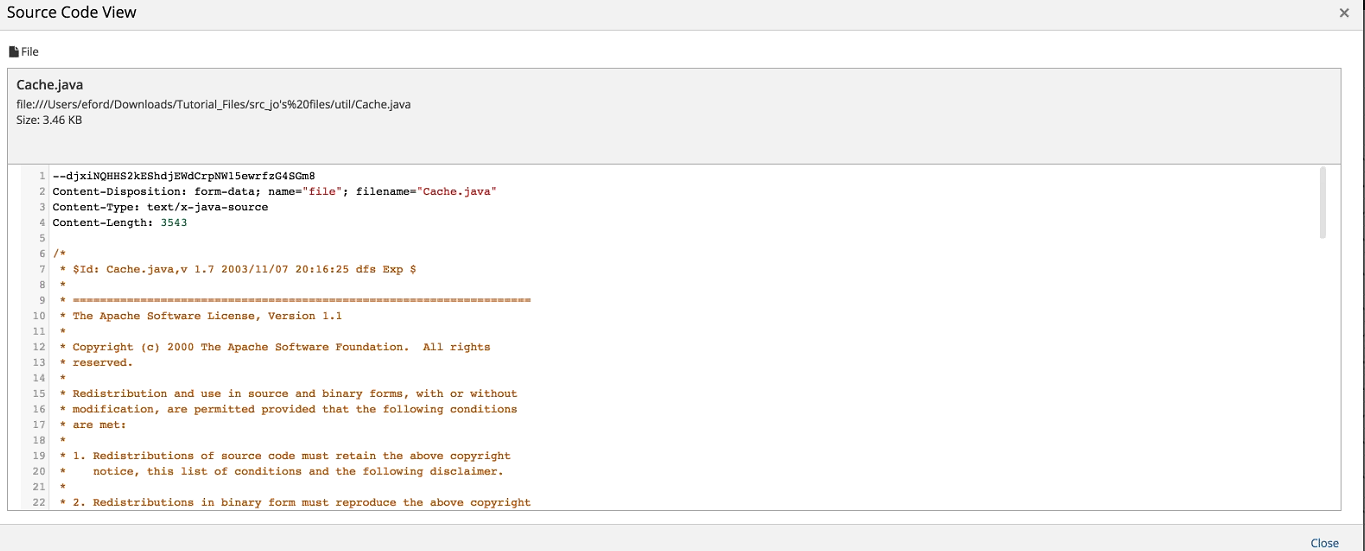Select the Cache.java file name heading
Screen dimensions: 1365x551
click(50, 85)
